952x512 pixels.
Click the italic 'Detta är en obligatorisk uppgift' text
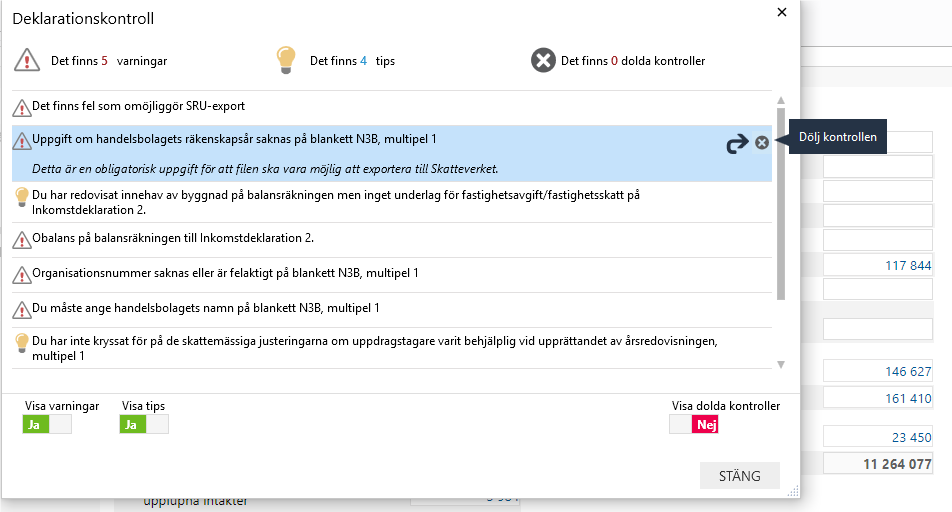pos(265,169)
